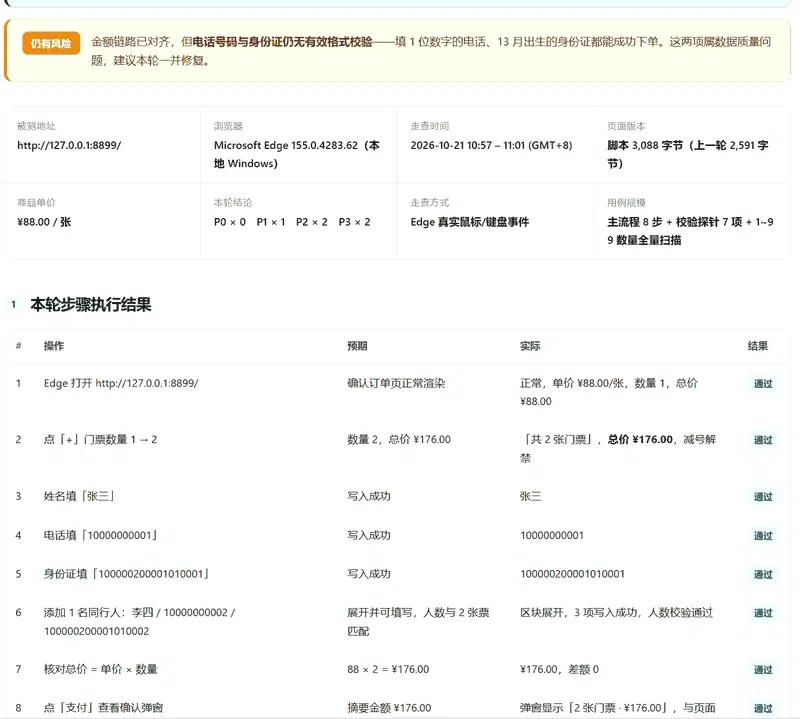Click the 通过 badge in step 2 row

(x=763, y=440)
